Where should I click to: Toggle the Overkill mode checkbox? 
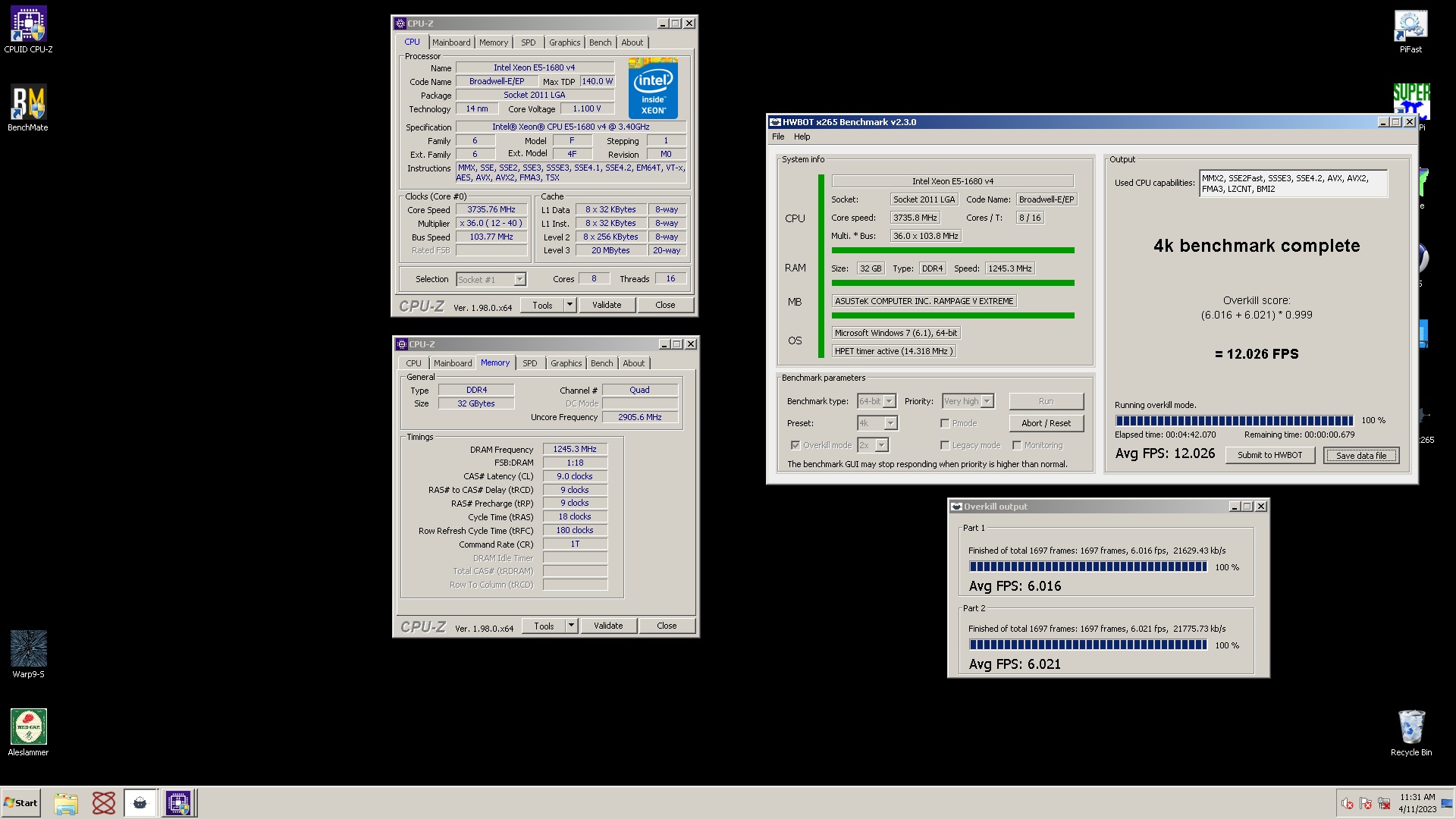795,445
